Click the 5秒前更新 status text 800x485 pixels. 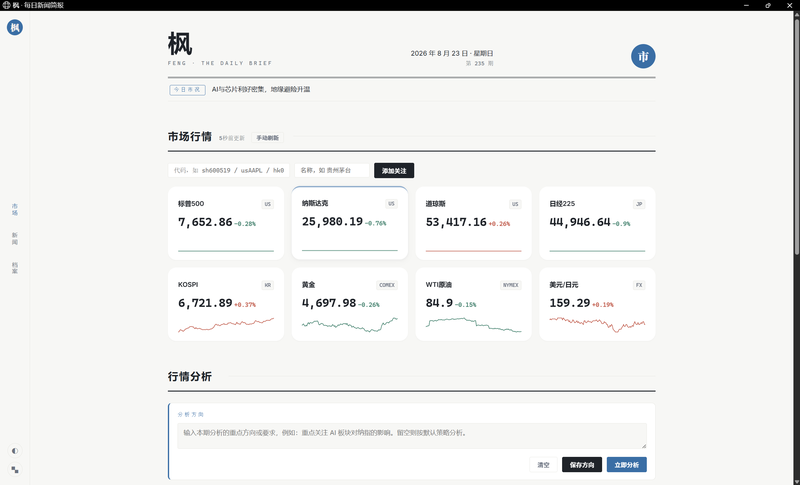click(x=232, y=138)
